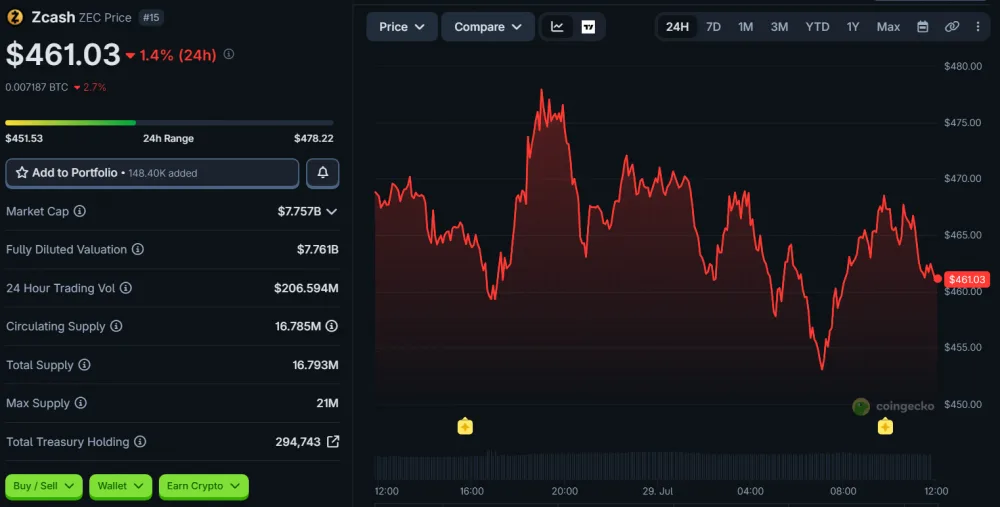Open Market Cap info tooltip icon
The height and width of the screenshot is (507, 1000).
pyautogui.click(x=80, y=211)
